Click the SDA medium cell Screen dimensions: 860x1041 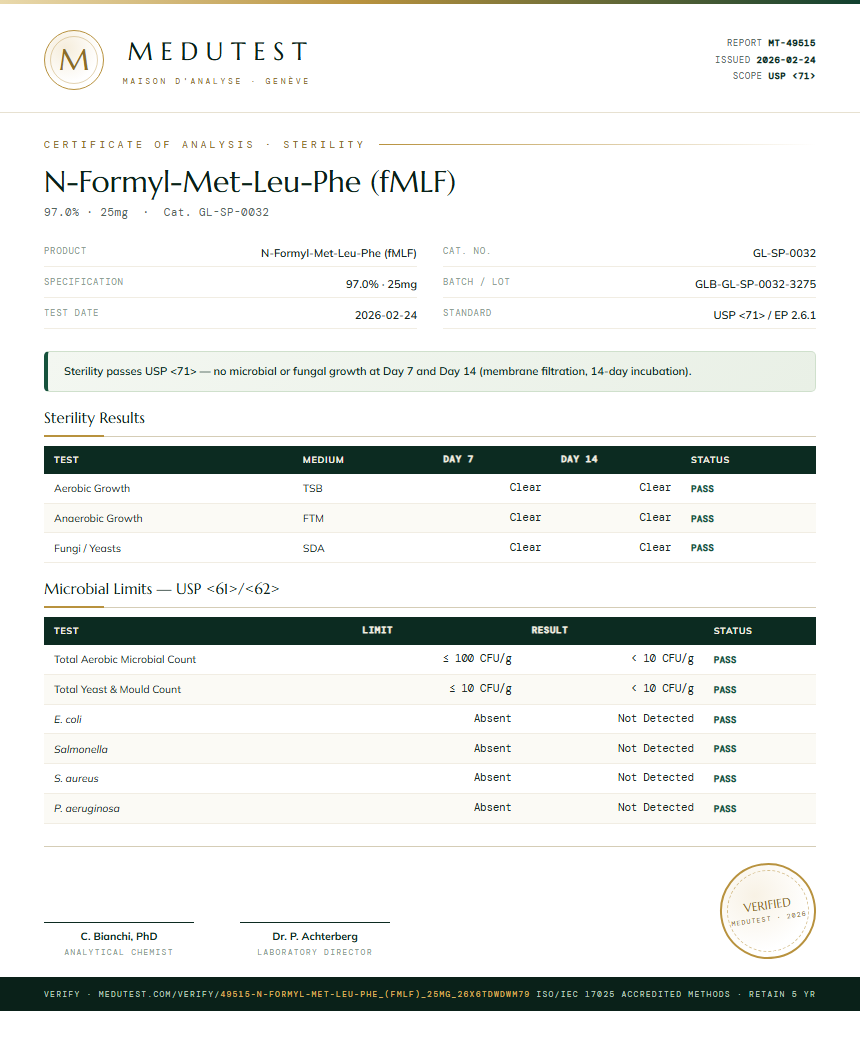pos(313,548)
